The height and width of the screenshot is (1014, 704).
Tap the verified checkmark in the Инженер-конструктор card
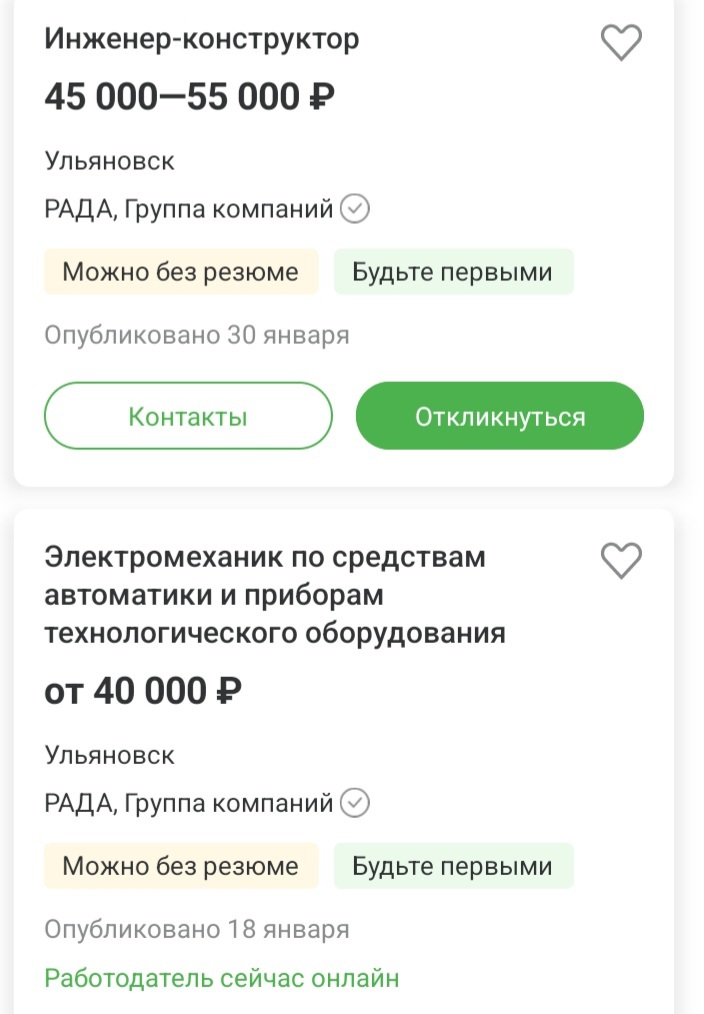coord(355,210)
